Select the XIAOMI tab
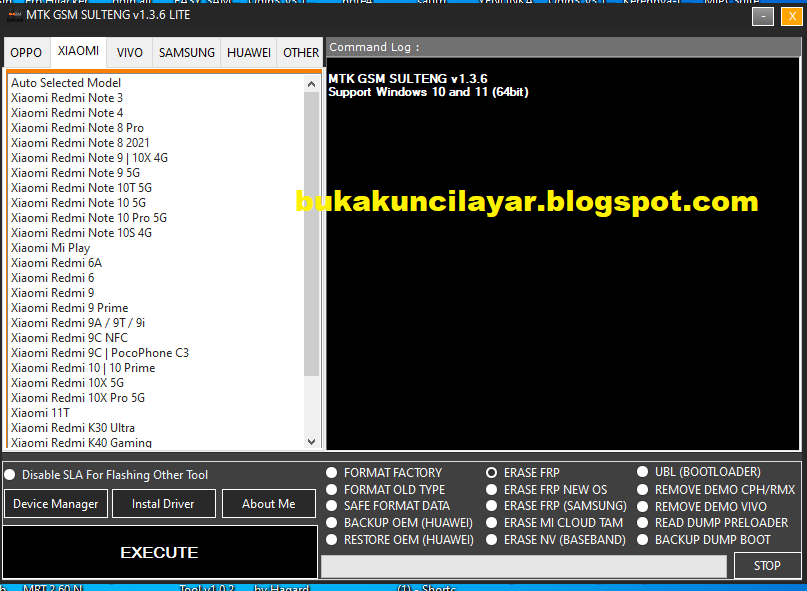807x591 pixels. (x=78, y=51)
